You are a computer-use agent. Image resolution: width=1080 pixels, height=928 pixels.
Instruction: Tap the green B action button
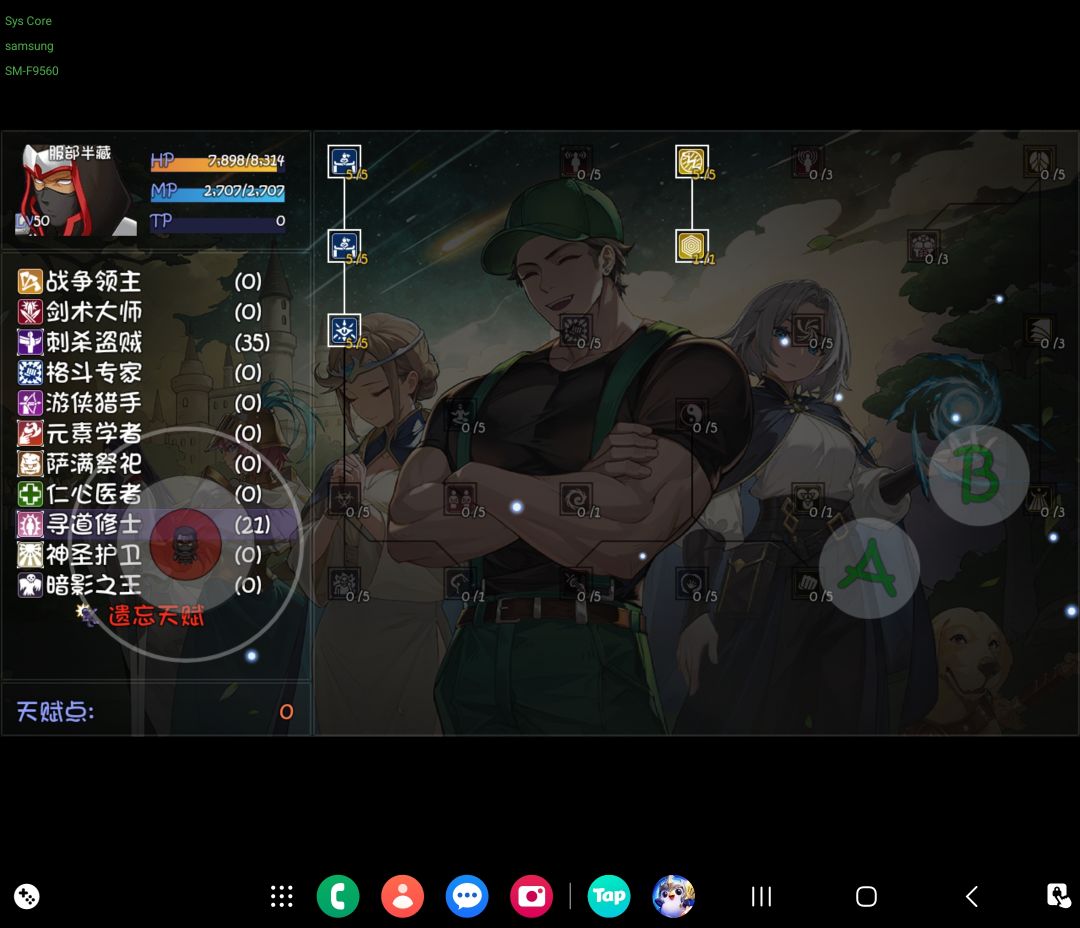point(979,475)
